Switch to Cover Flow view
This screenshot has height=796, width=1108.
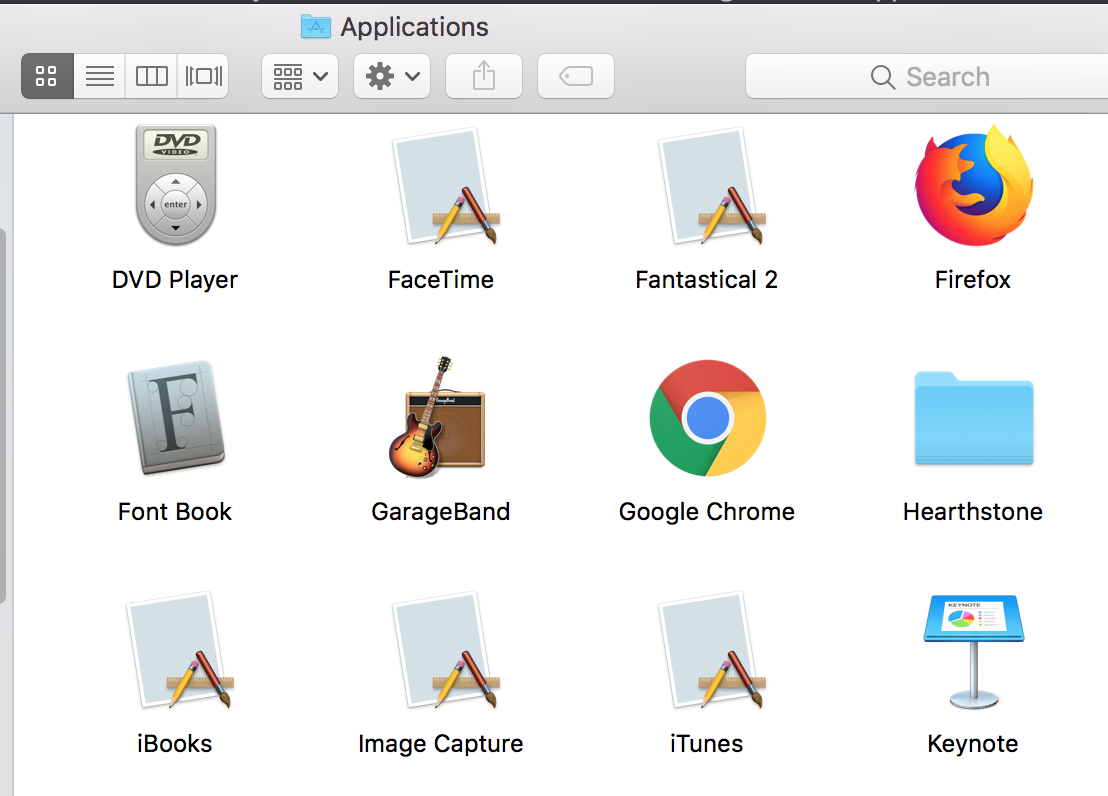[203, 76]
